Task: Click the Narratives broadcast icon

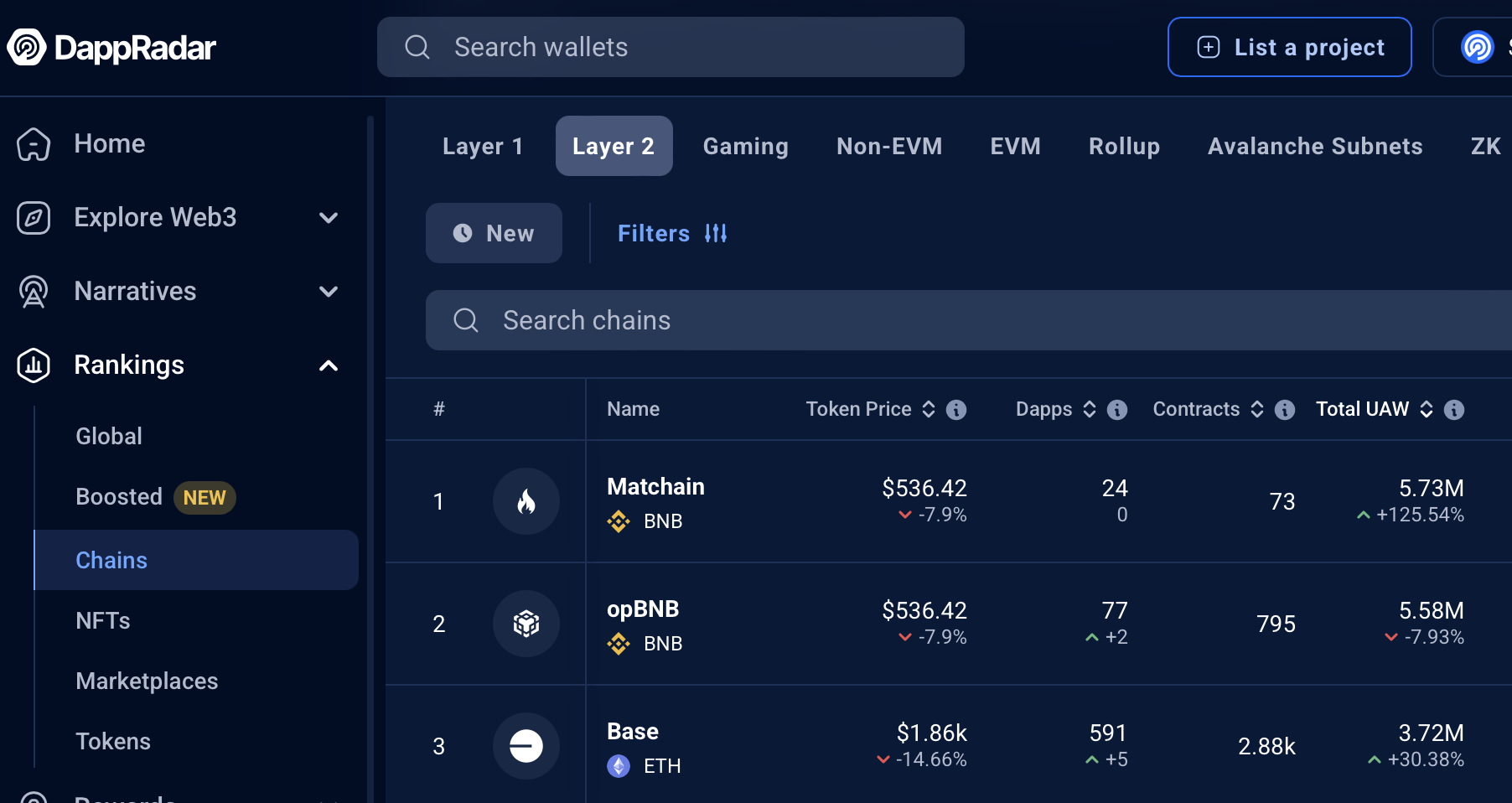Action: click(34, 292)
